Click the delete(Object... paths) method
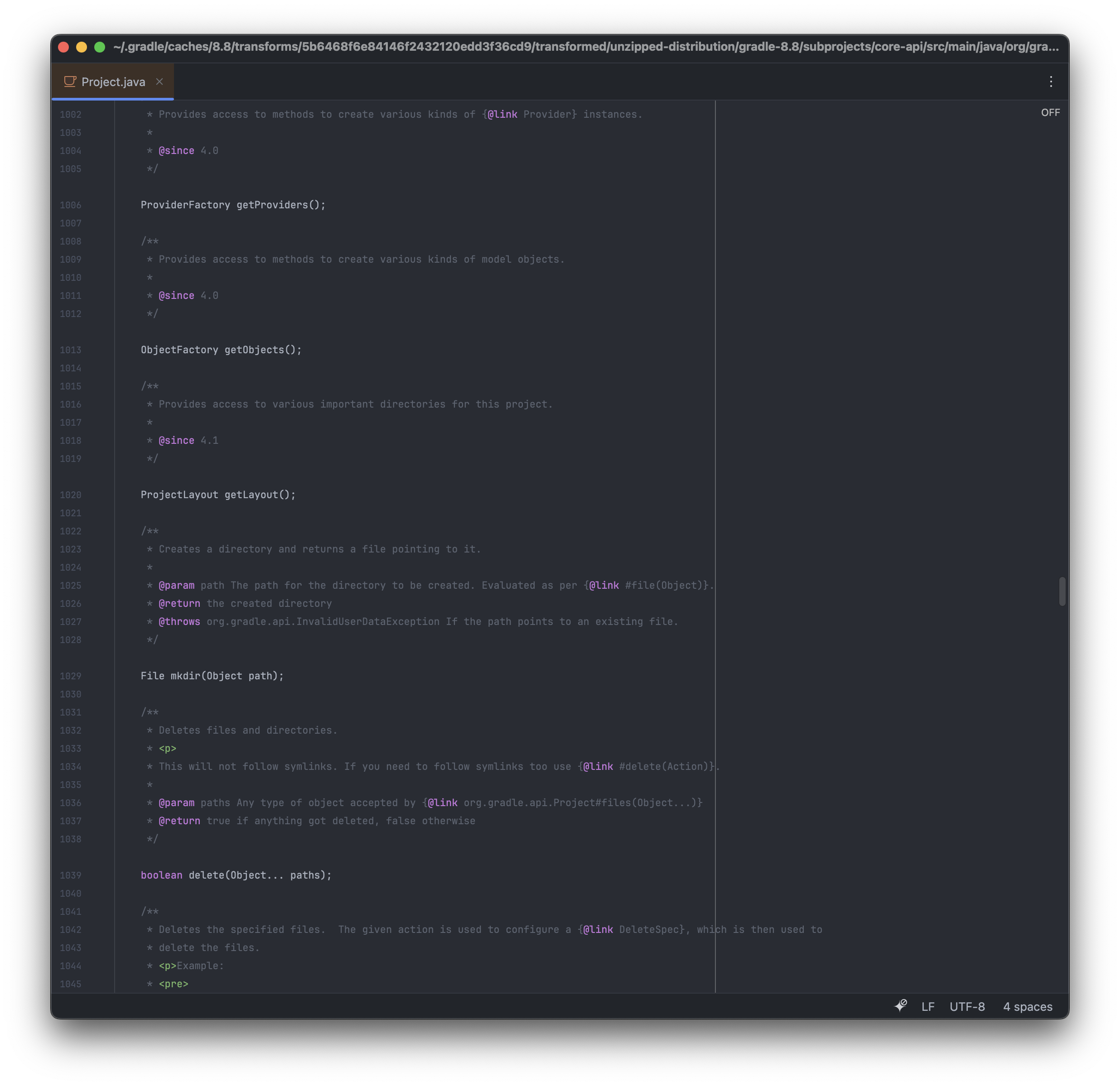 click(260, 875)
